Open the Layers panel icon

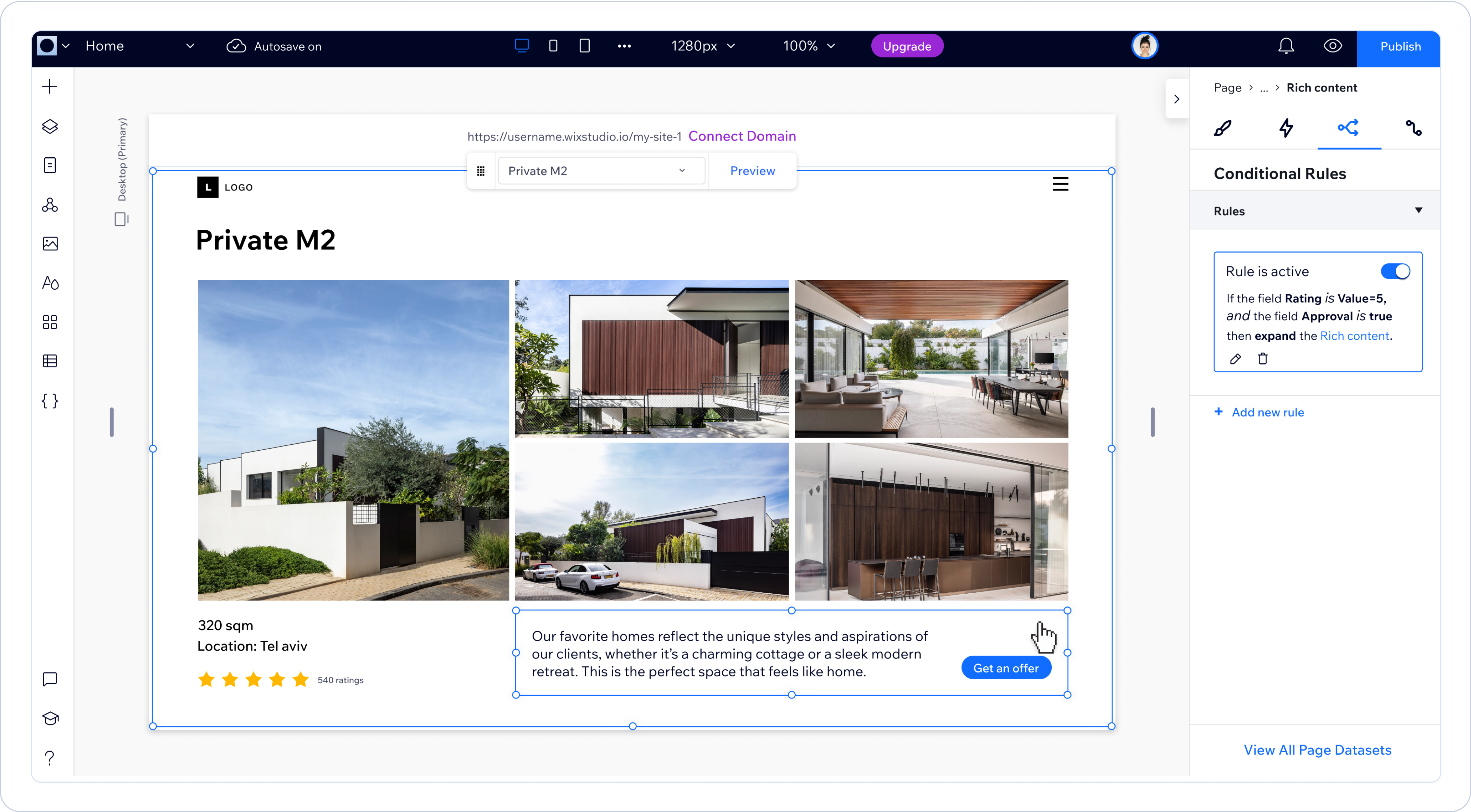point(50,126)
